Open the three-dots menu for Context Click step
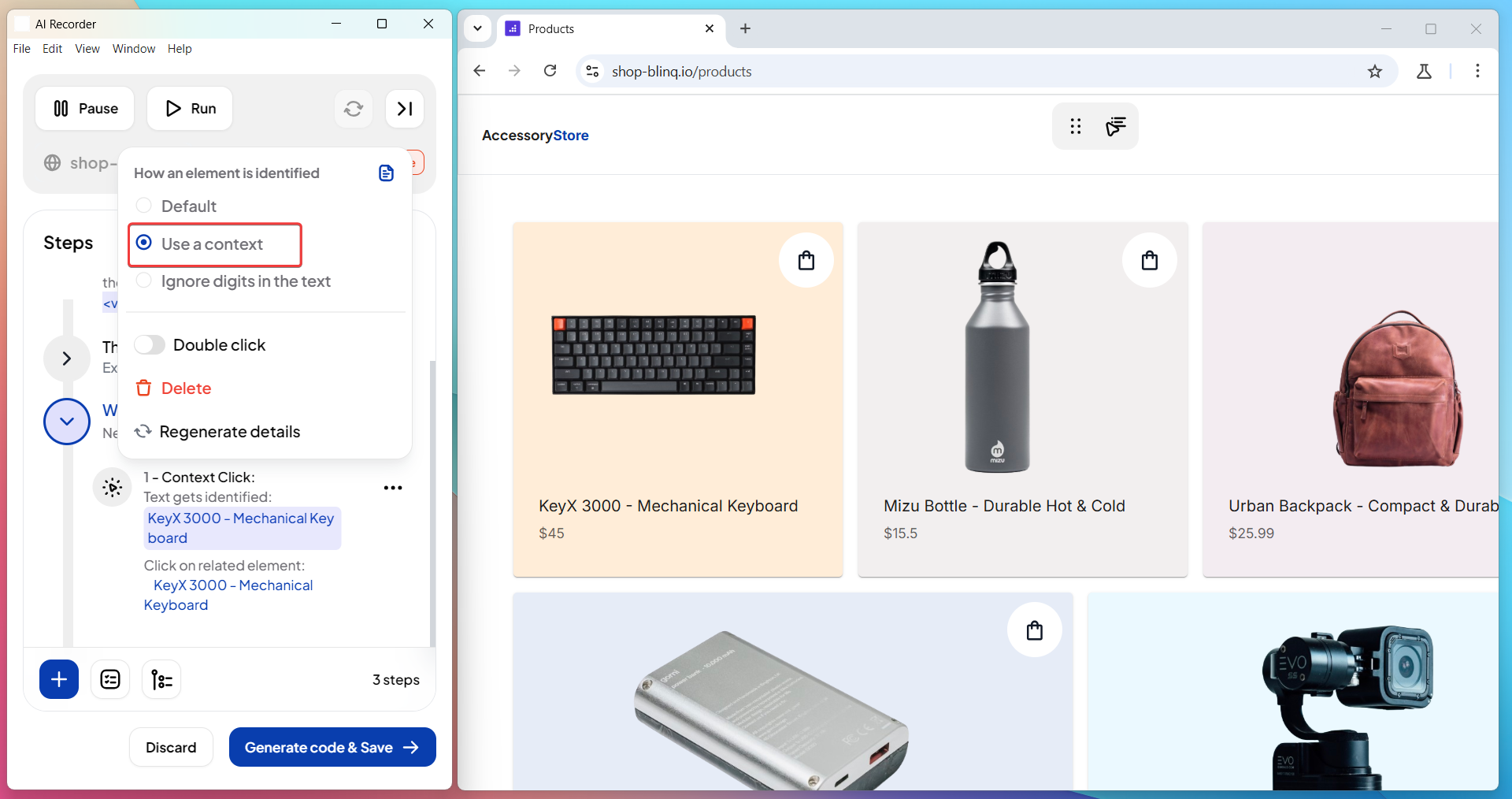 (x=393, y=488)
